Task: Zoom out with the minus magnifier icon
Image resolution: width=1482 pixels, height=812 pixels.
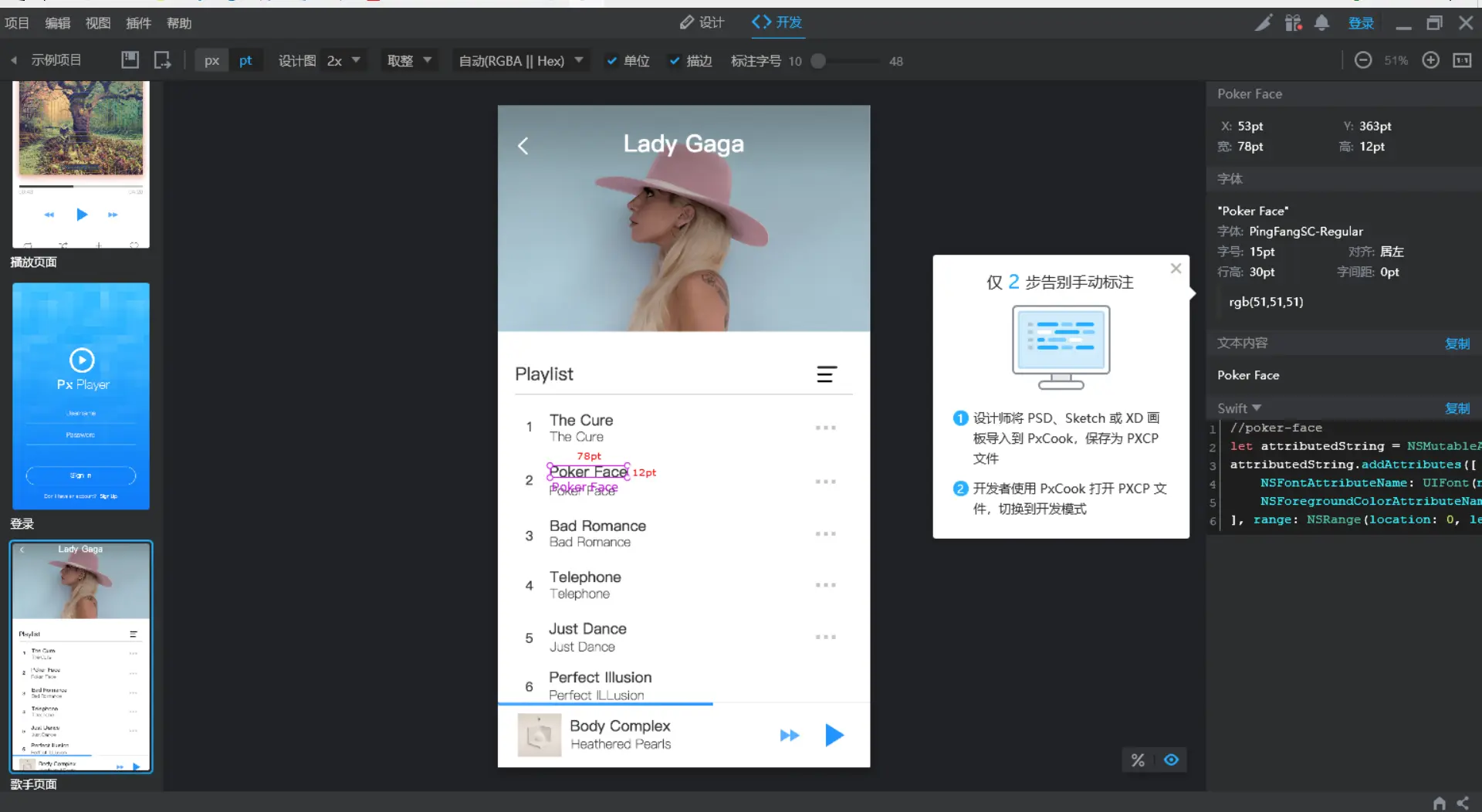Action: 1363,60
